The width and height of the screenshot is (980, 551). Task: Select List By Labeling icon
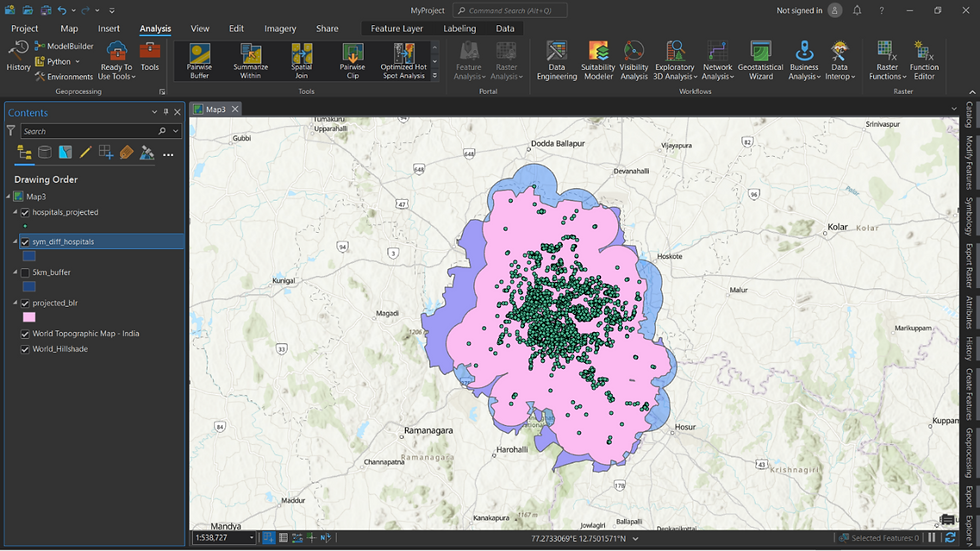pyautogui.click(x=126, y=152)
